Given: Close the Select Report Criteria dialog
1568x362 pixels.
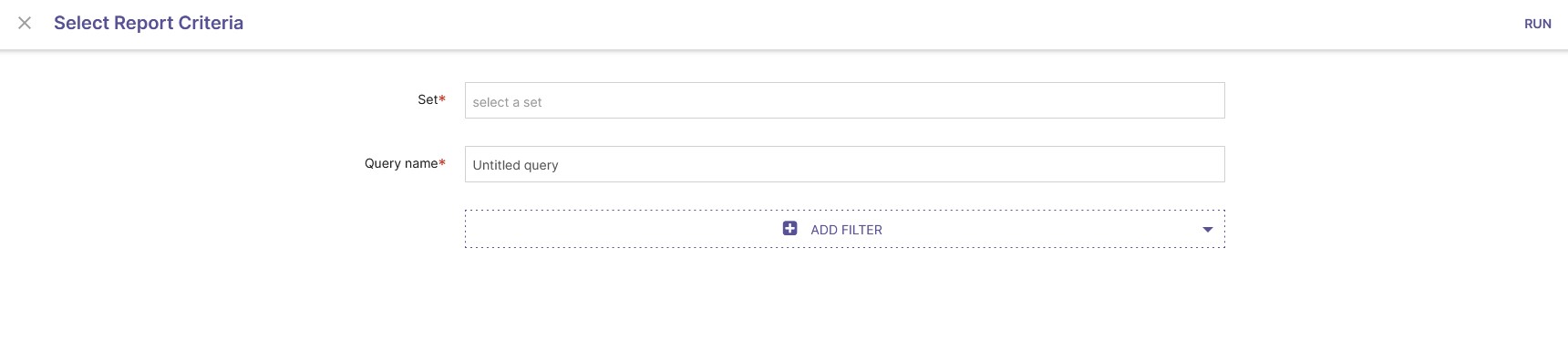Looking at the screenshot, I should pos(25,23).
